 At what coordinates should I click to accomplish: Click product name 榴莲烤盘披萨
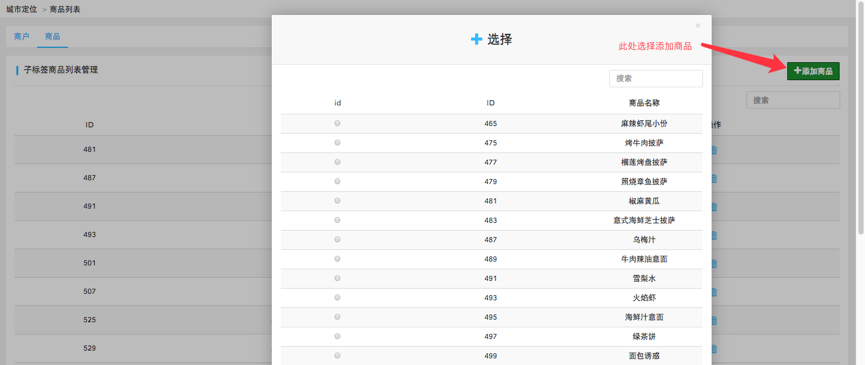point(644,162)
